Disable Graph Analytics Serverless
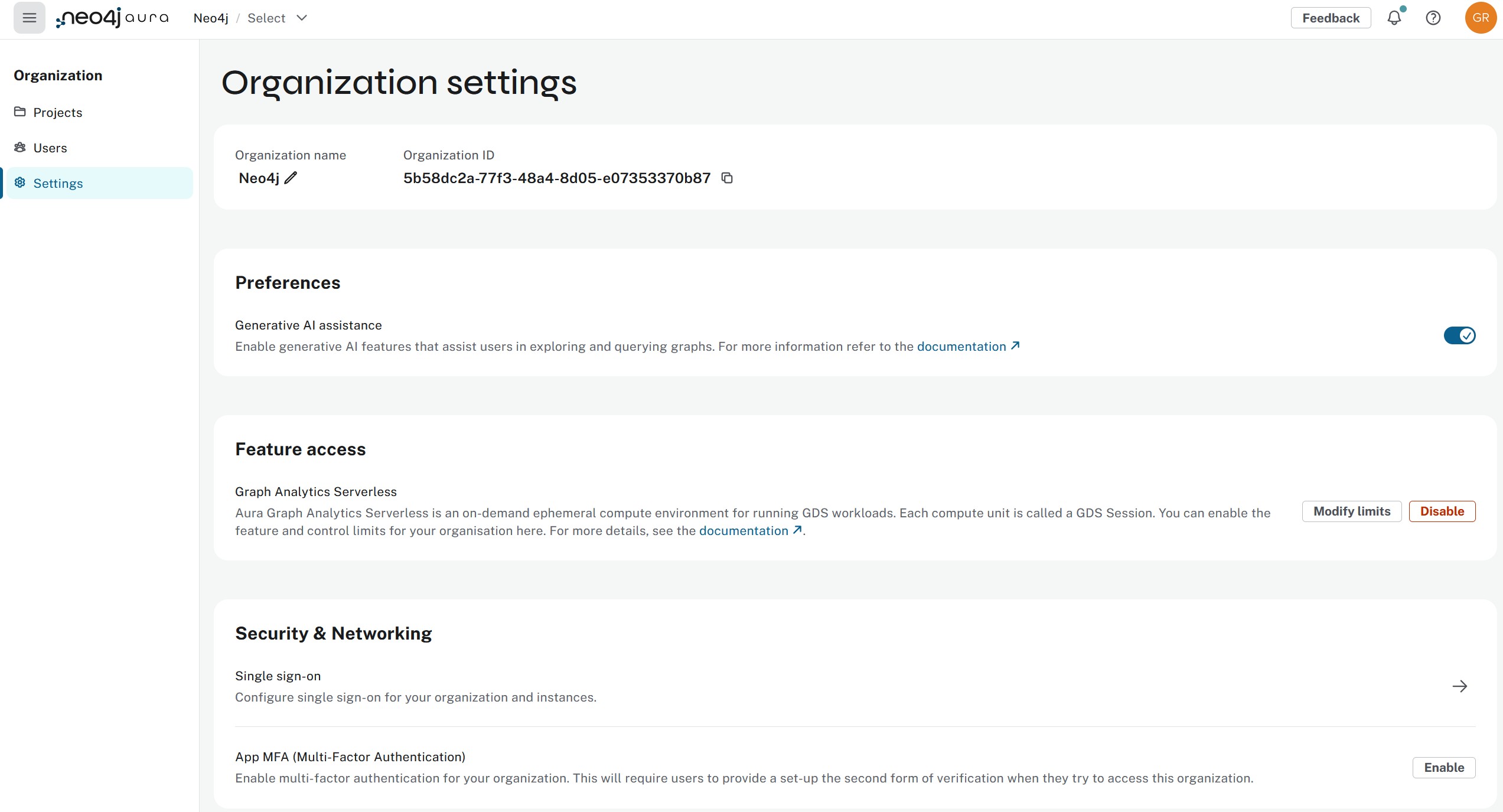The image size is (1503, 812). [1442, 511]
